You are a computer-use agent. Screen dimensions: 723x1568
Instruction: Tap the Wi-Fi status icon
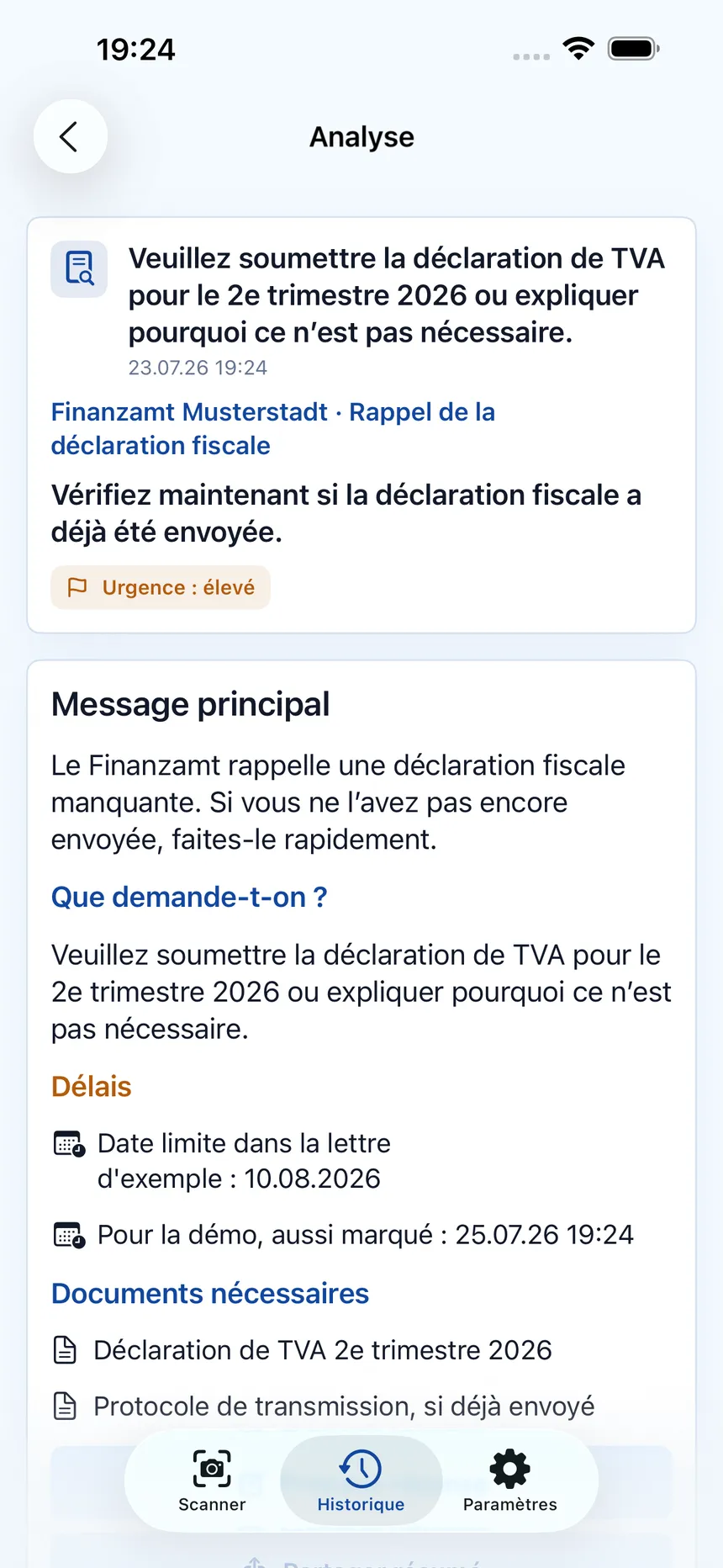(578, 49)
